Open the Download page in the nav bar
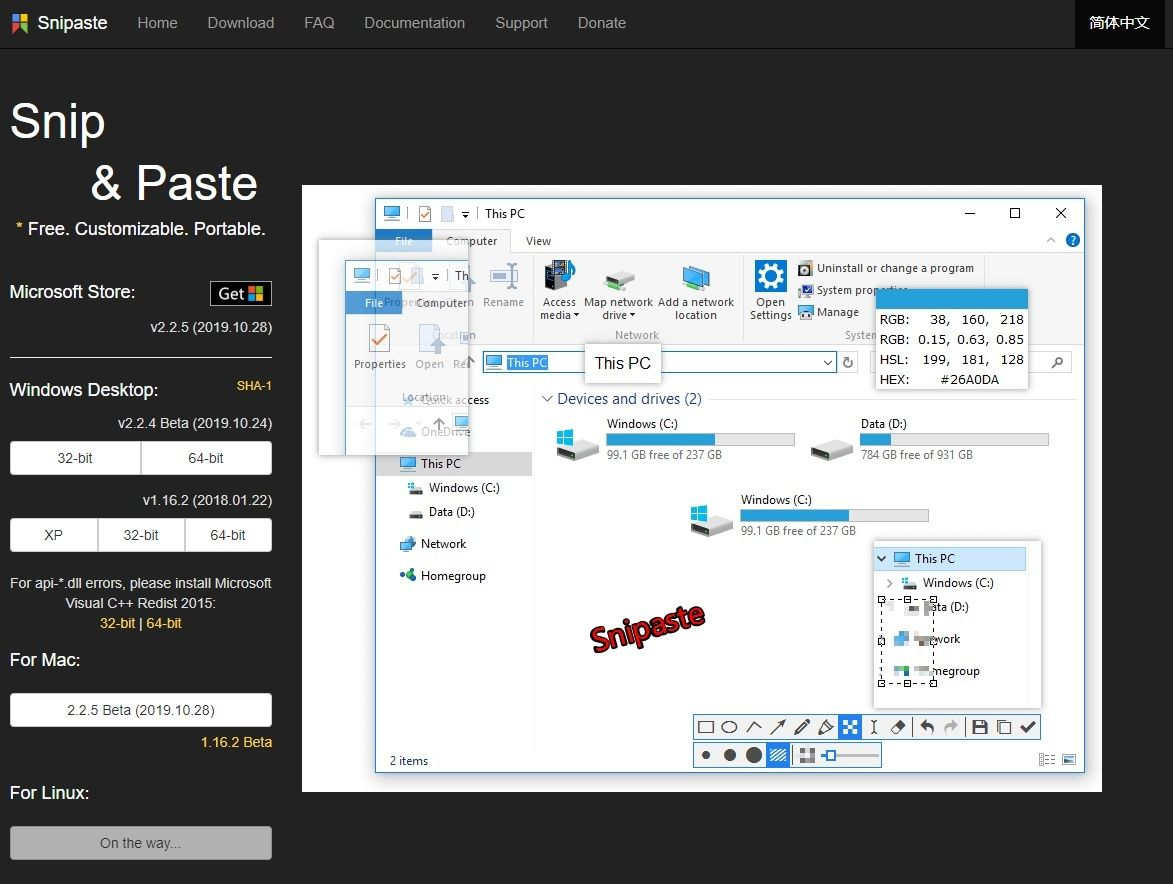Viewport: 1173px width, 884px height. pyautogui.click(x=241, y=23)
